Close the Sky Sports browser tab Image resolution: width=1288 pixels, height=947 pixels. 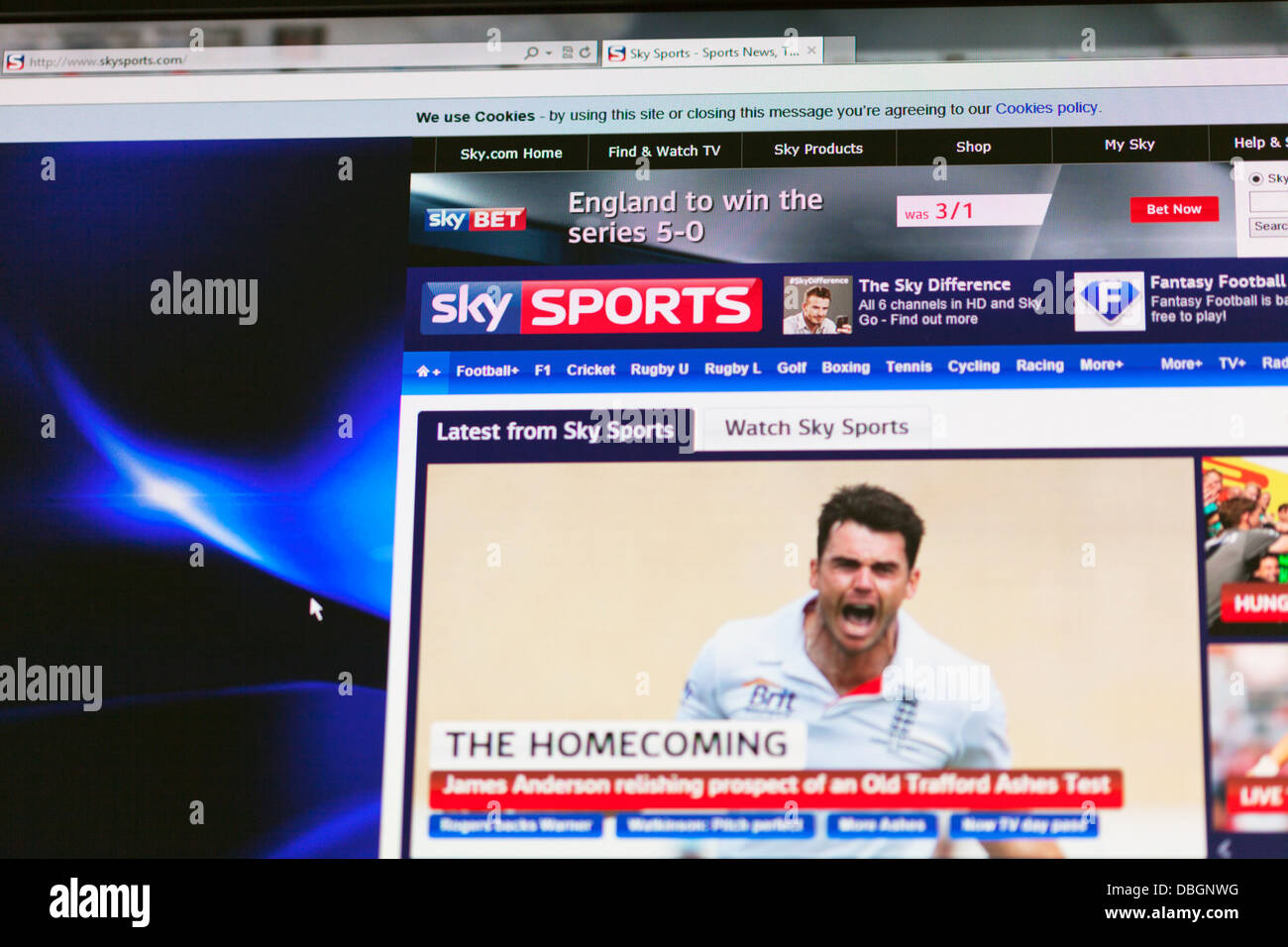(811, 50)
